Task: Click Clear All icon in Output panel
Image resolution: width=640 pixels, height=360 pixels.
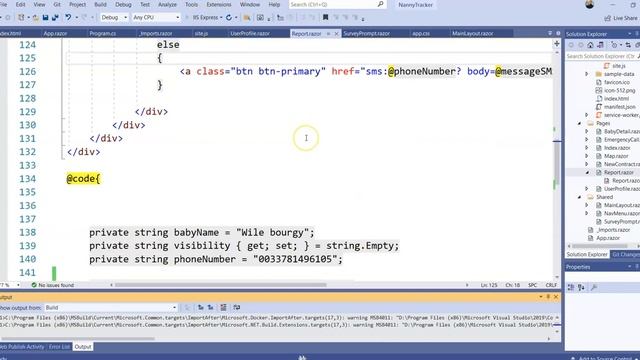Action: pos(223,307)
